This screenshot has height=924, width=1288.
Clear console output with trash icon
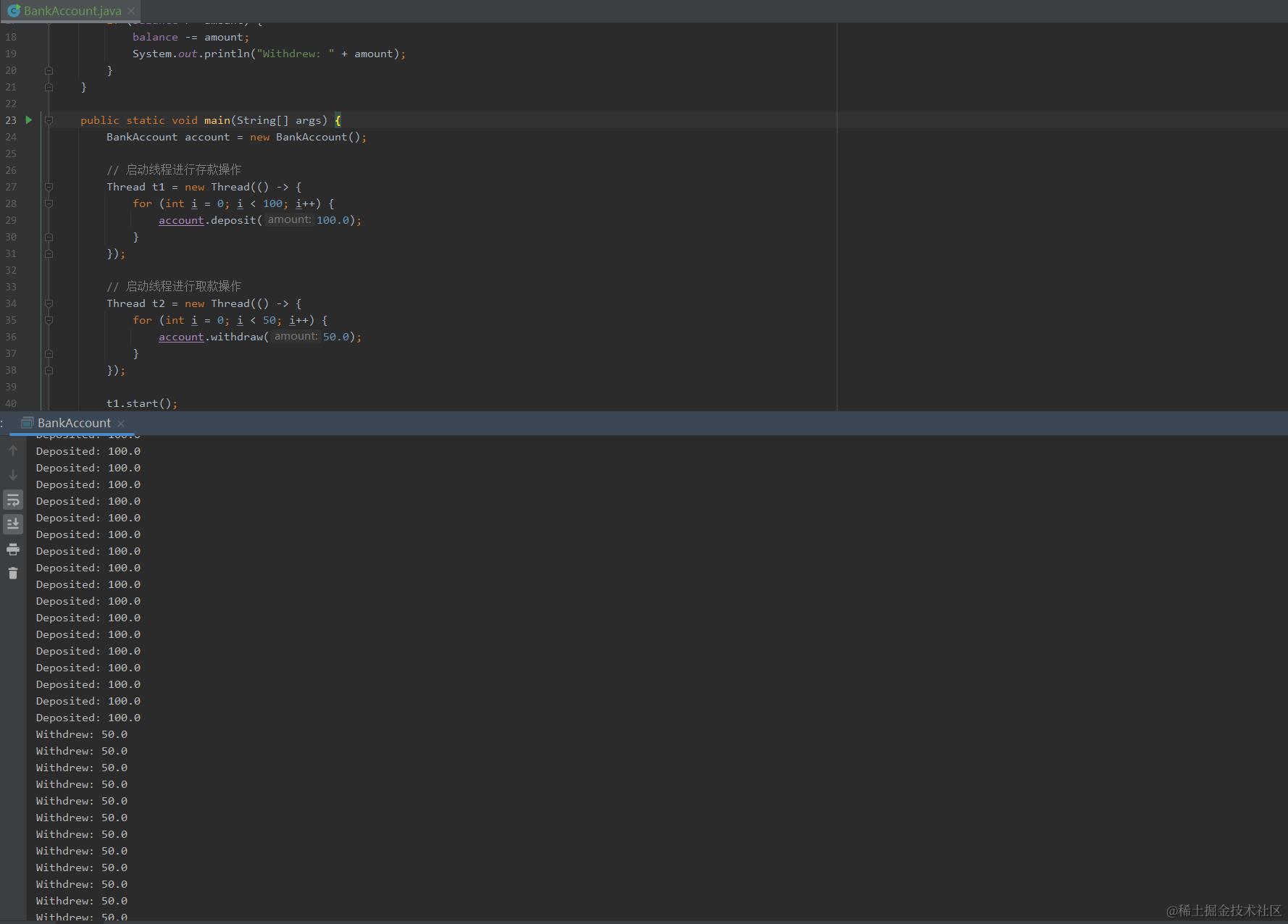click(13, 574)
